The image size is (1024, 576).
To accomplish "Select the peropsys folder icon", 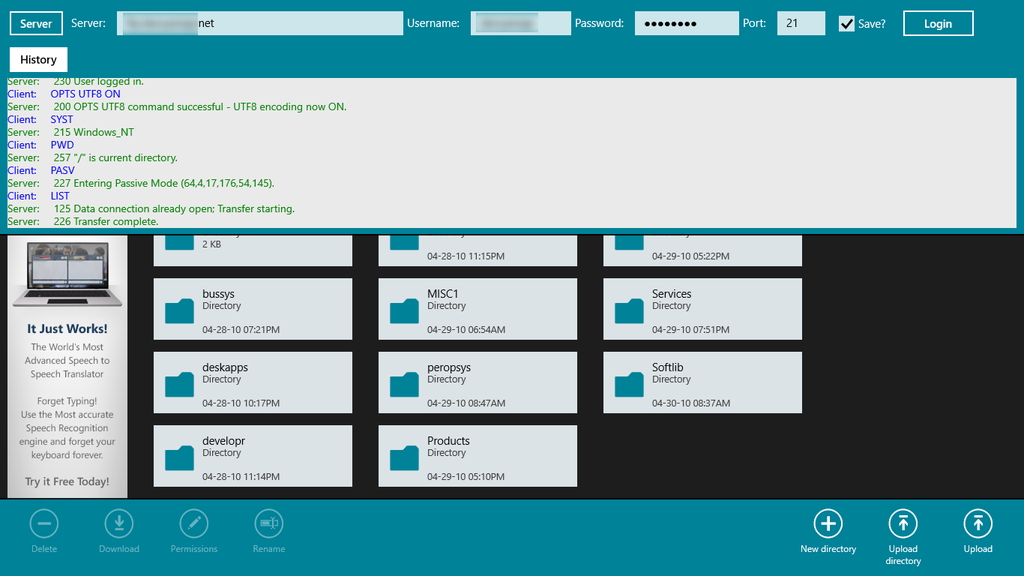I will click(x=404, y=385).
